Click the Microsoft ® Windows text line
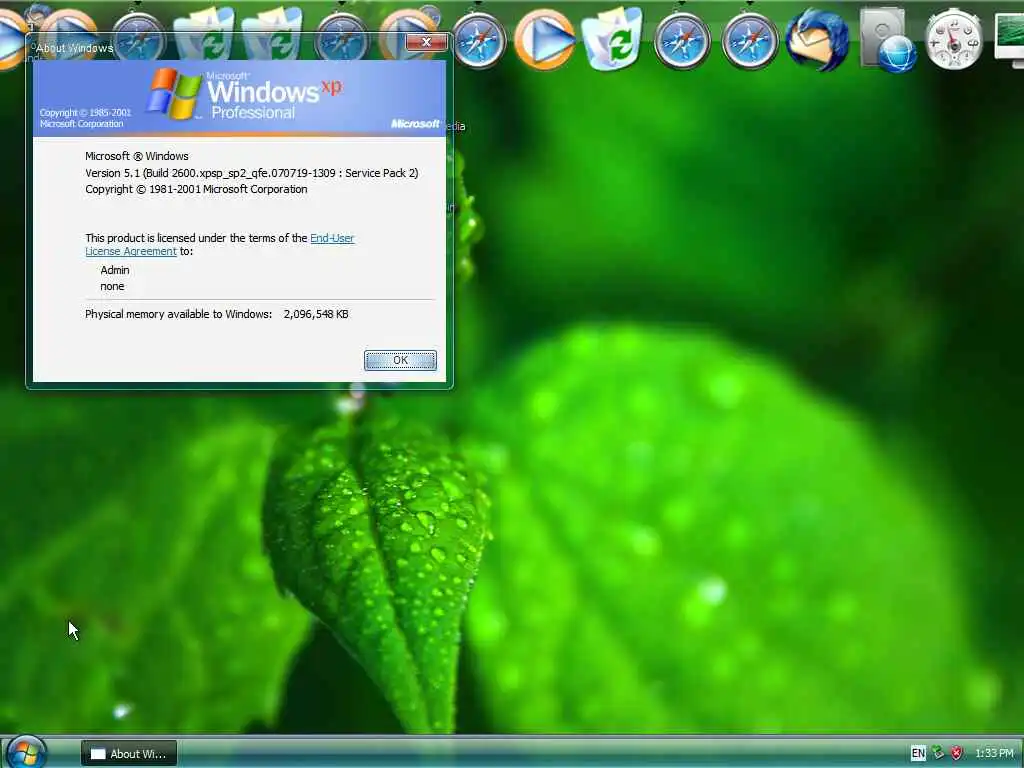 [x=136, y=156]
